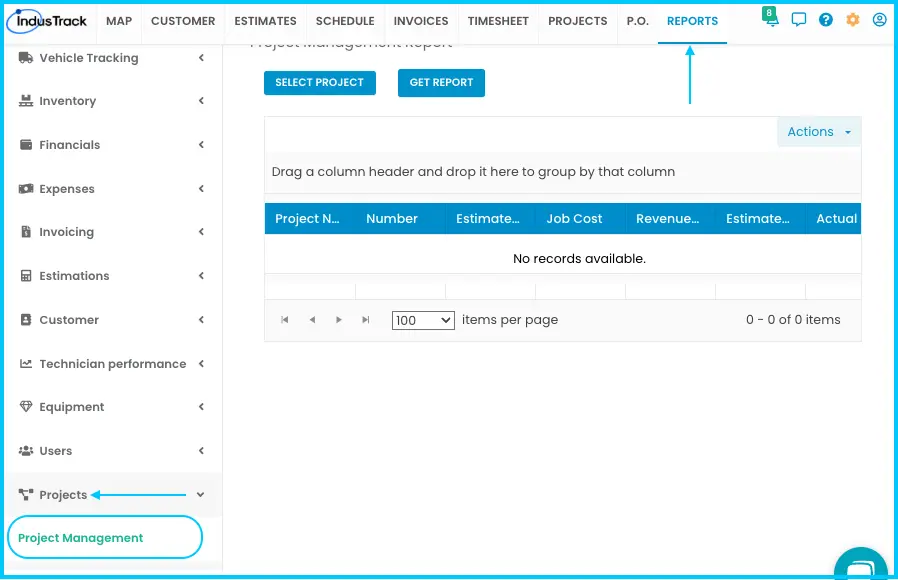Screen dimensions: 898x580
Task: Click the Invoicing document icon
Action: tap(26, 232)
